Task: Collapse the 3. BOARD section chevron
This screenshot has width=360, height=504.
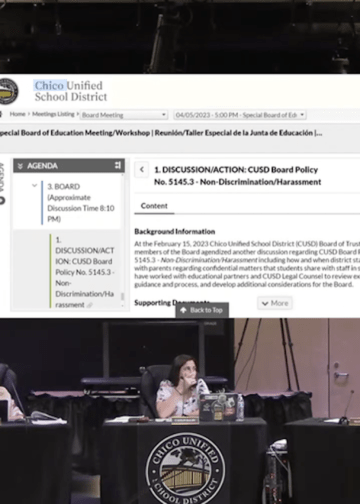Action: point(34,186)
